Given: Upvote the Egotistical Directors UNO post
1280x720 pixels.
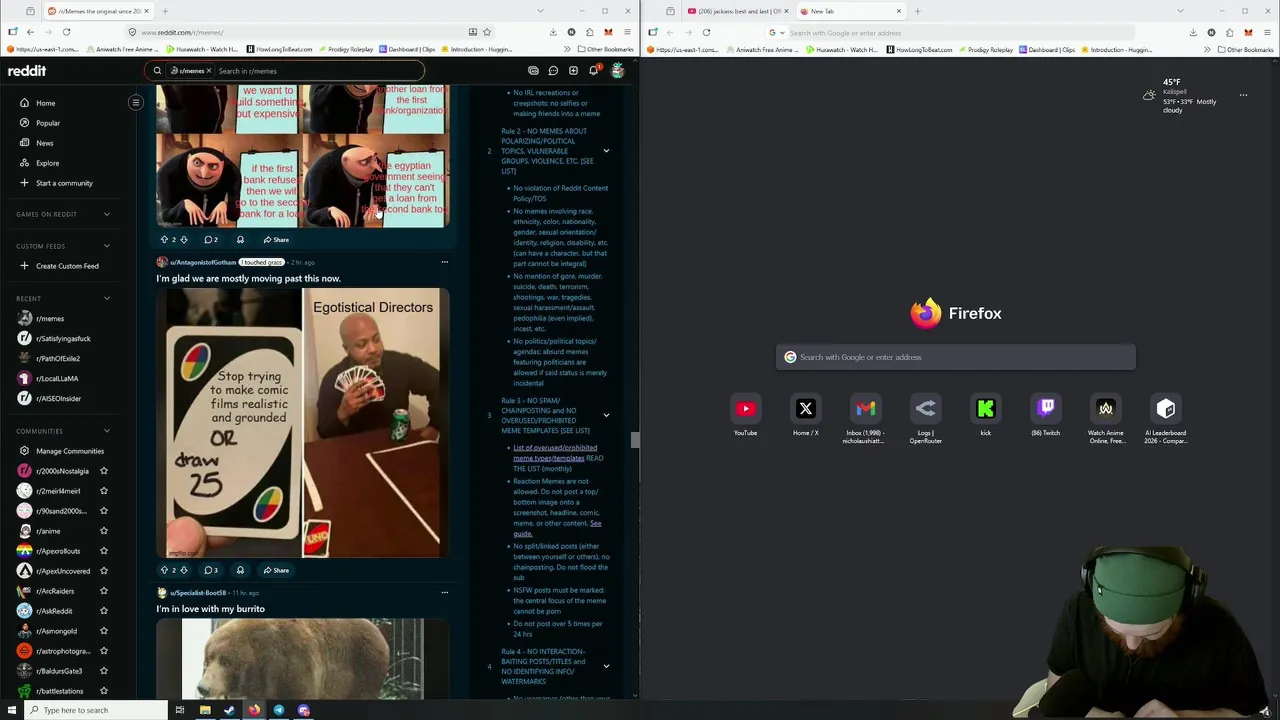Looking at the screenshot, I should 164,570.
